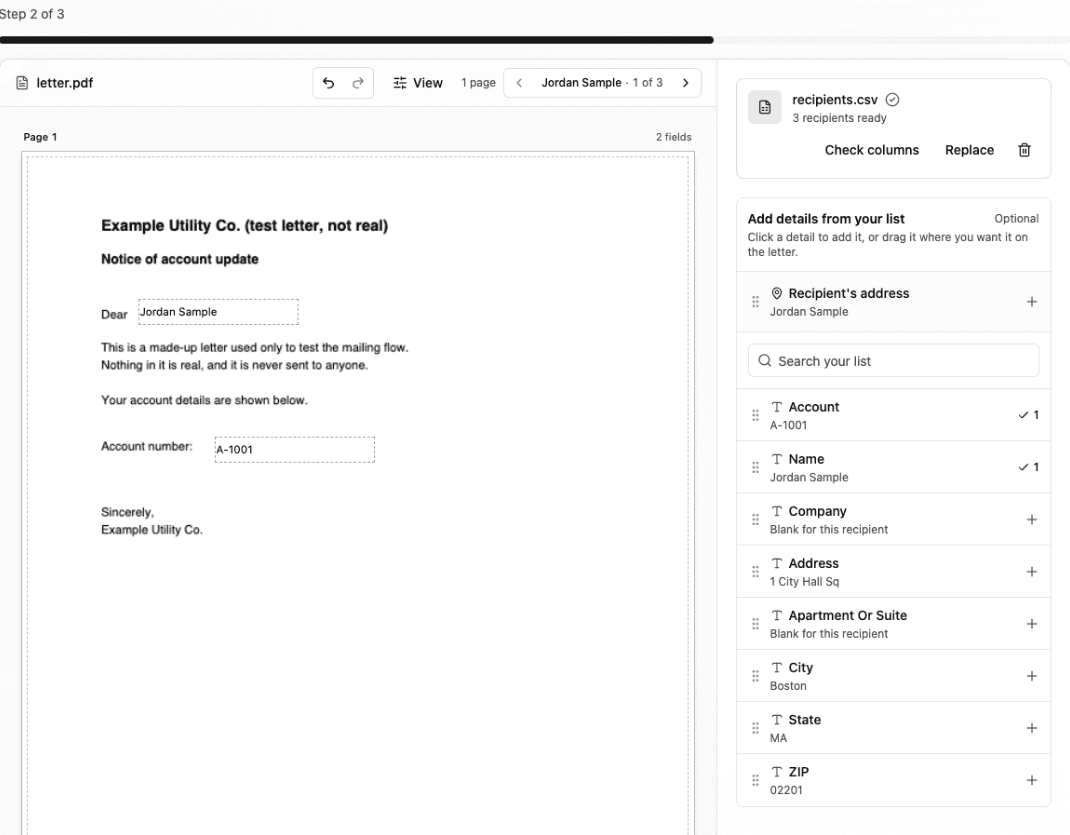This screenshot has height=835, width=1070.
Task: Delete the recipients.csv file
Action: [x=1024, y=150]
